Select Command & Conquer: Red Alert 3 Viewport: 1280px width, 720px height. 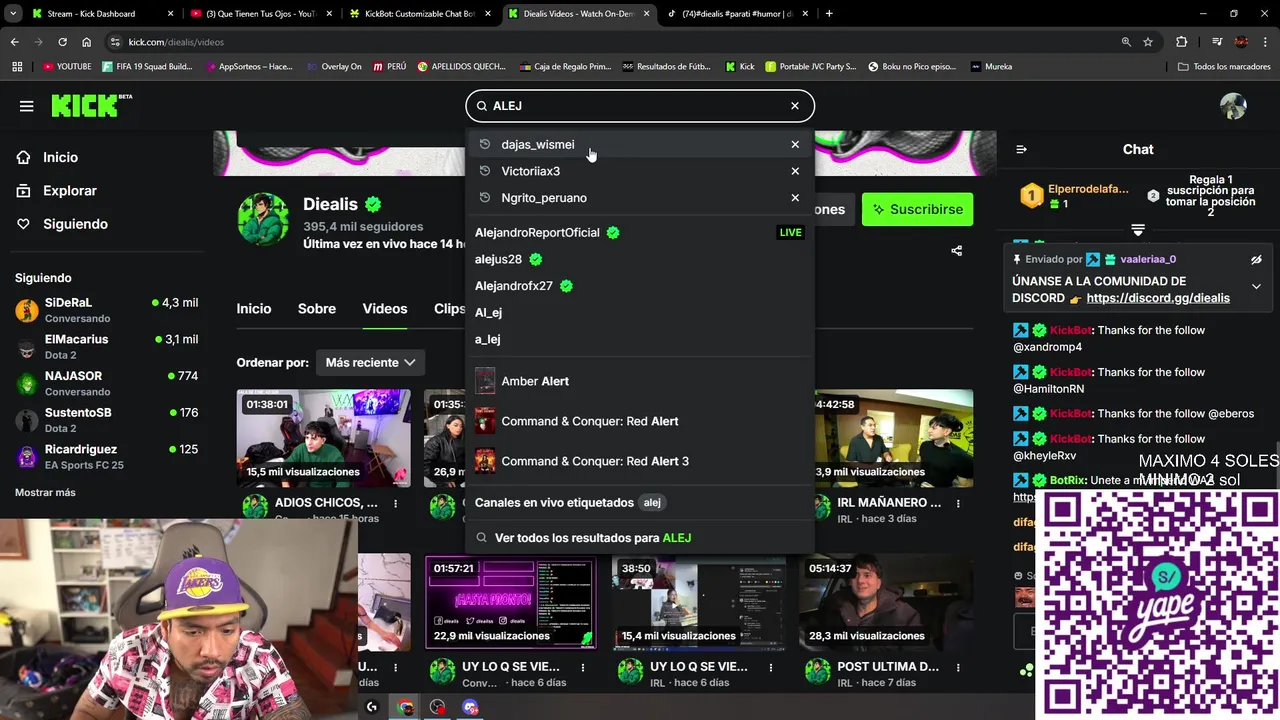coord(640,461)
